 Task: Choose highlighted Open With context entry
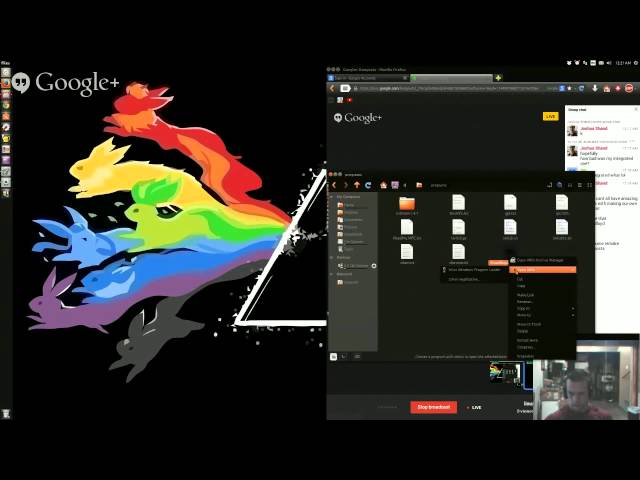coord(542,269)
